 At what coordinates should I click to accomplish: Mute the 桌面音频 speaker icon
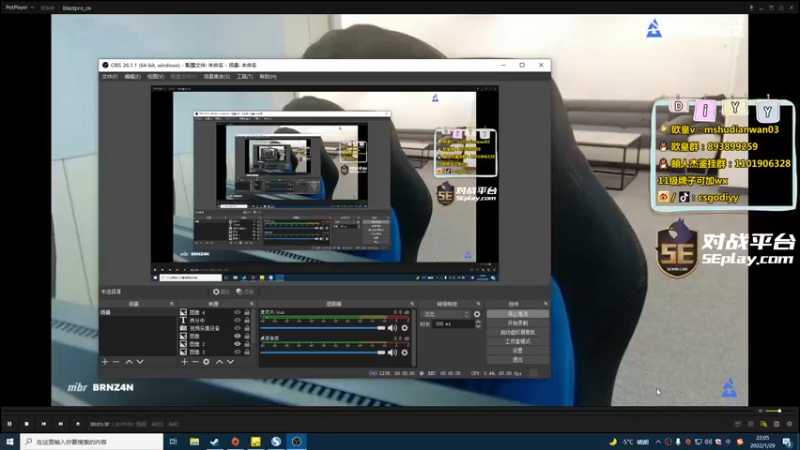point(392,353)
